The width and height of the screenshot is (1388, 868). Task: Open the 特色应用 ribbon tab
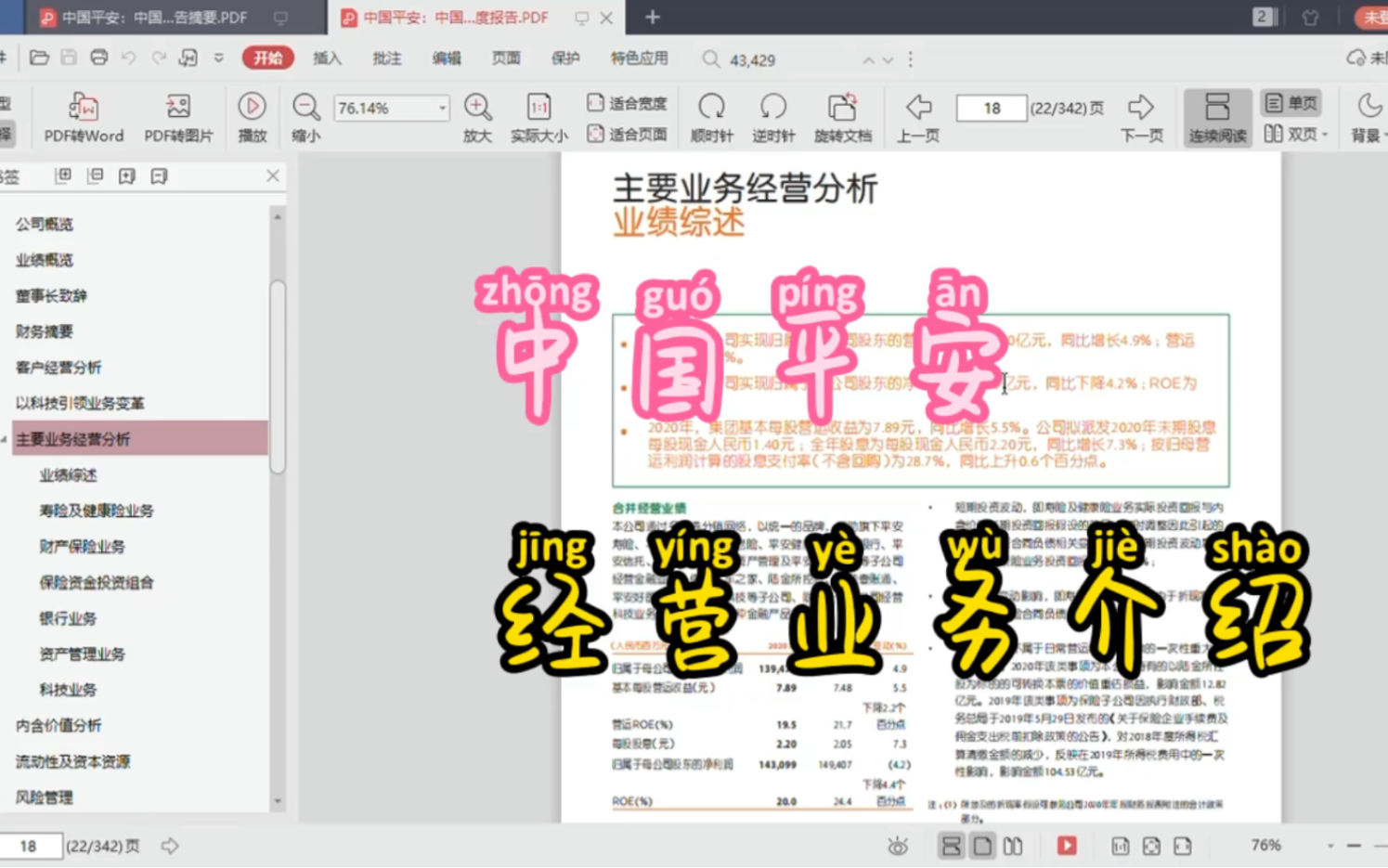tap(639, 58)
